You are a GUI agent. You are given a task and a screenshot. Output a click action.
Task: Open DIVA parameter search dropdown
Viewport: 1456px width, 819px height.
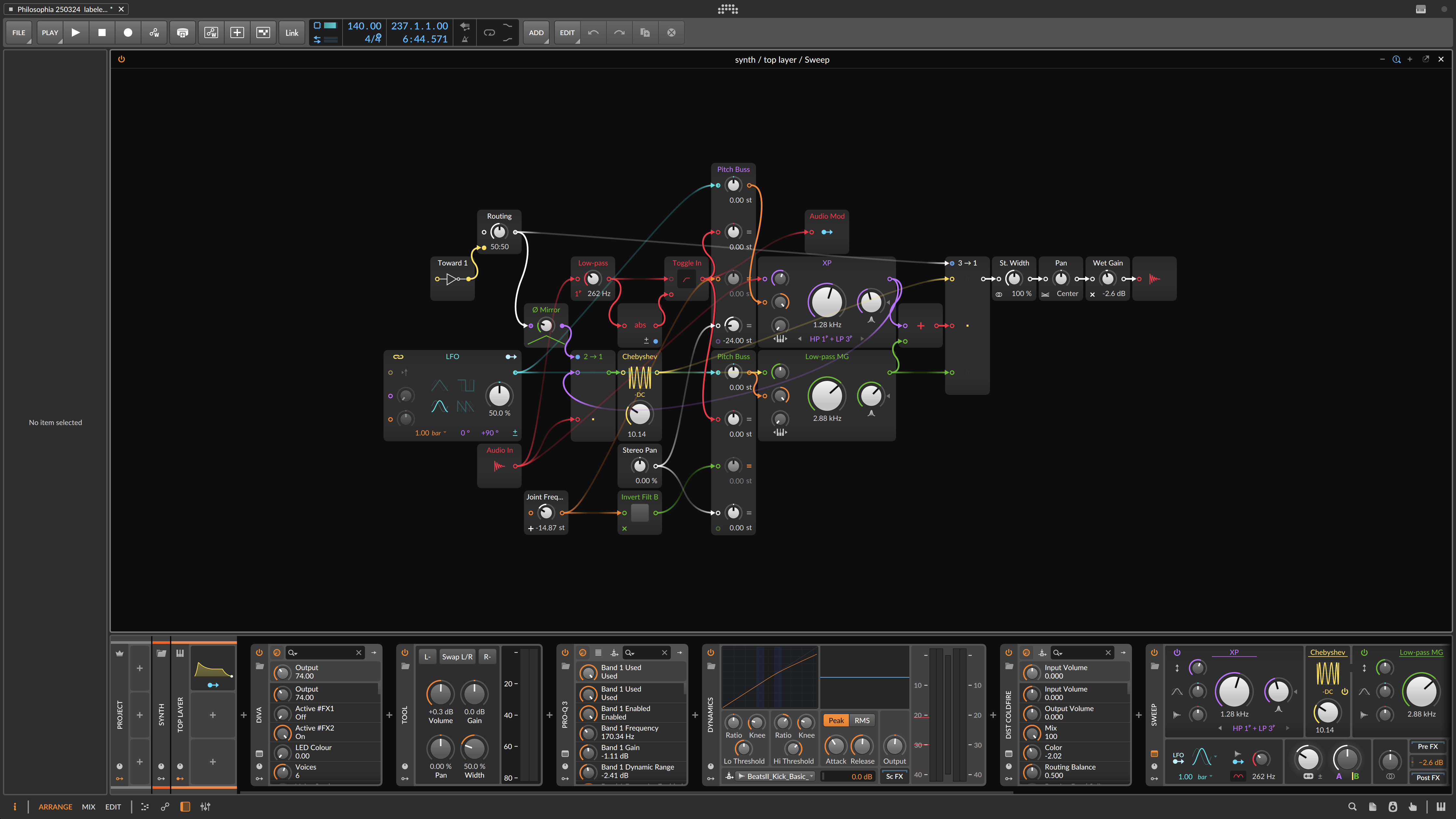click(x=293, y=653)
